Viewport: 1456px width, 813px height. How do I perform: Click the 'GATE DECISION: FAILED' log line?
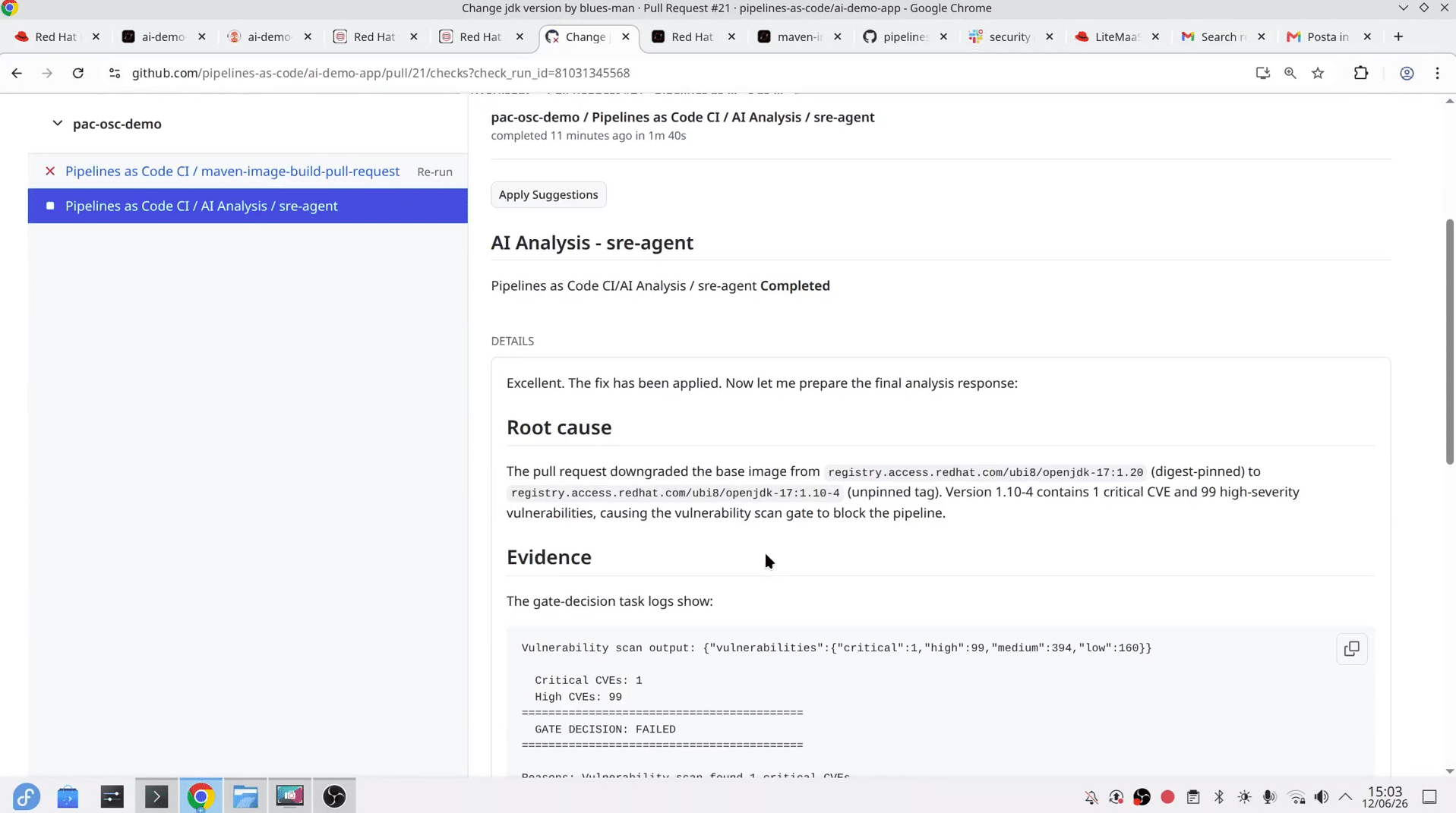click(x=605, y=729)
